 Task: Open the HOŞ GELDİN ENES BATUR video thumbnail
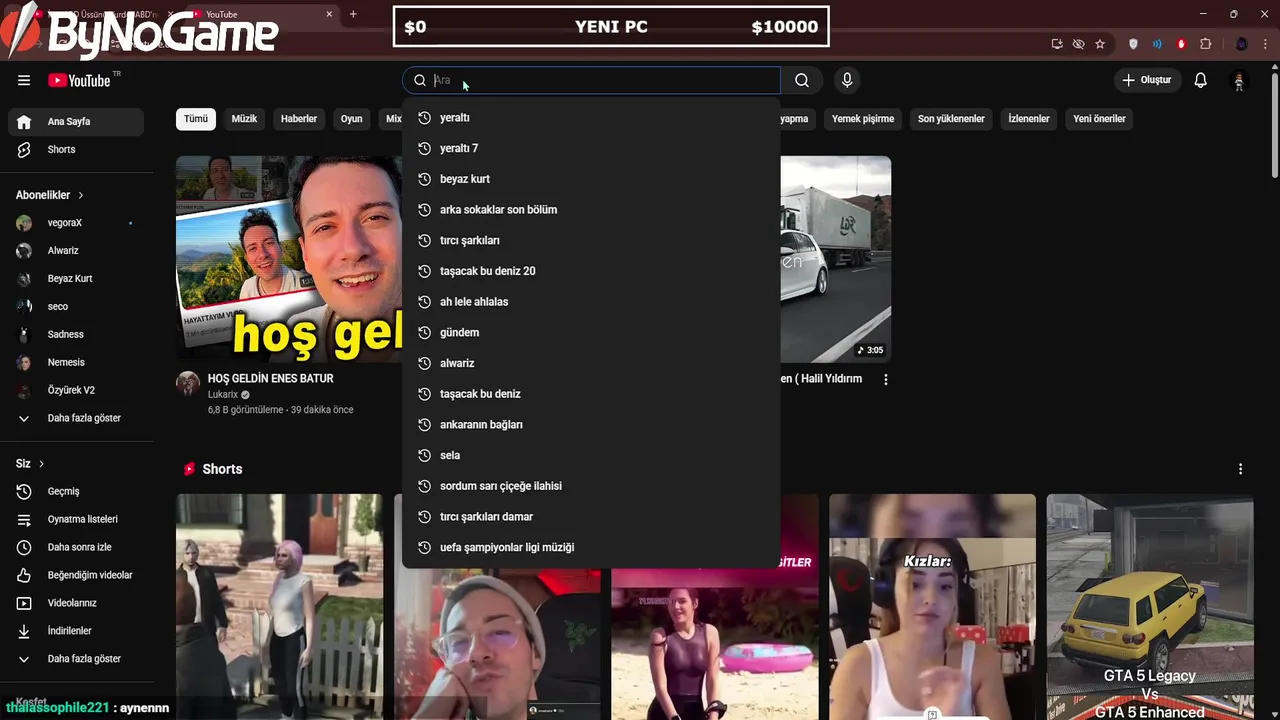[289, 259]
